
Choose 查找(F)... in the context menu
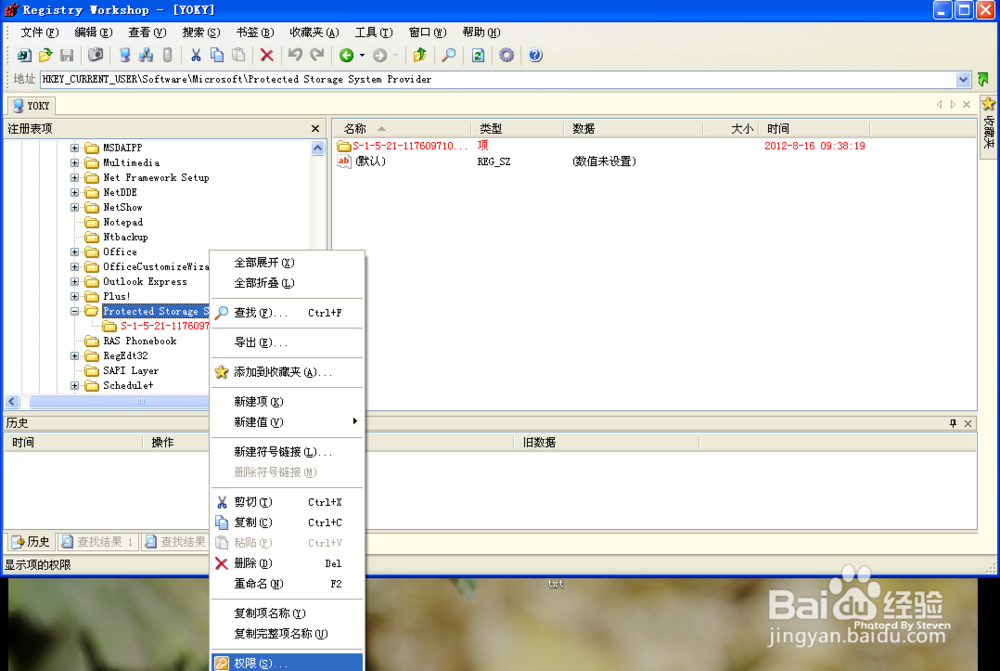click(x=287, y=313)
